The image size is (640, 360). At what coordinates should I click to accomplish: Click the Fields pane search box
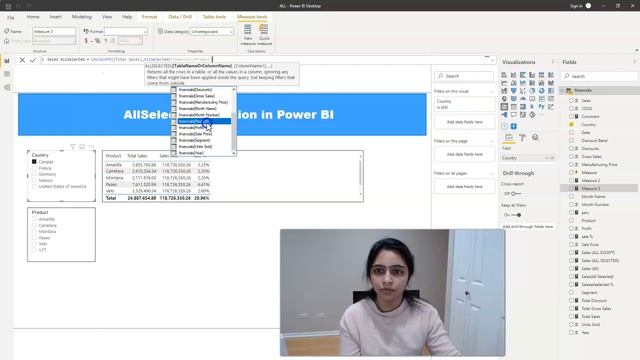point(600,76)
